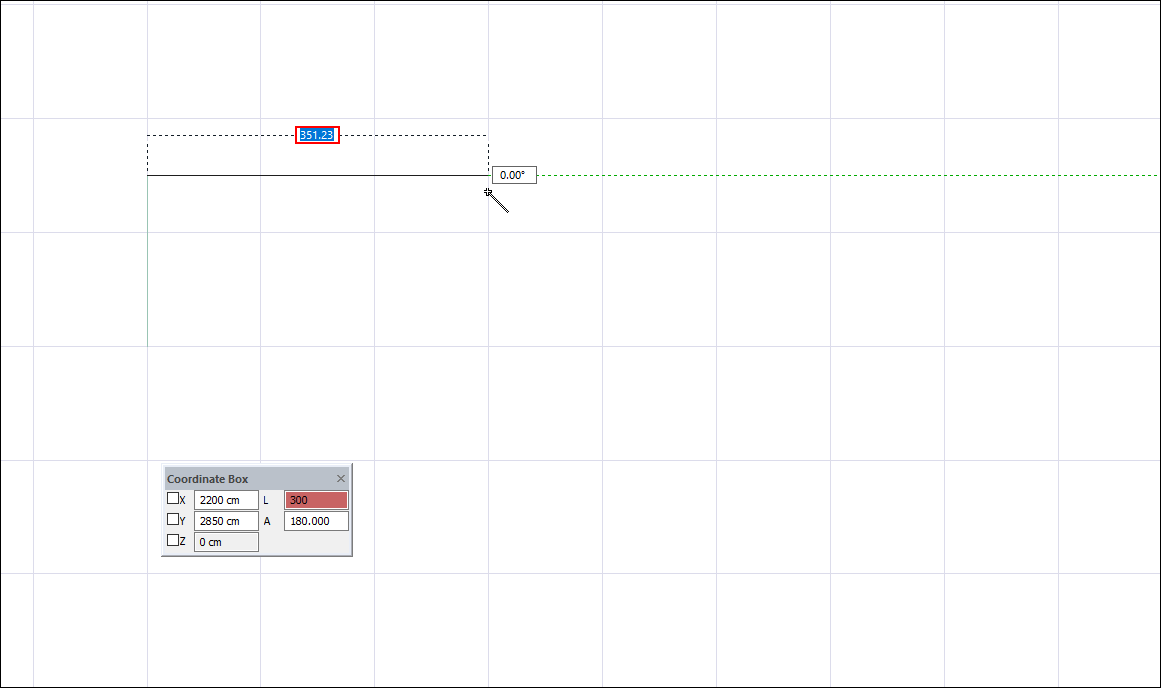Close the Coordinate Box panel
The height and width of the screenshot is (688, 1161).
click(341, 478)
